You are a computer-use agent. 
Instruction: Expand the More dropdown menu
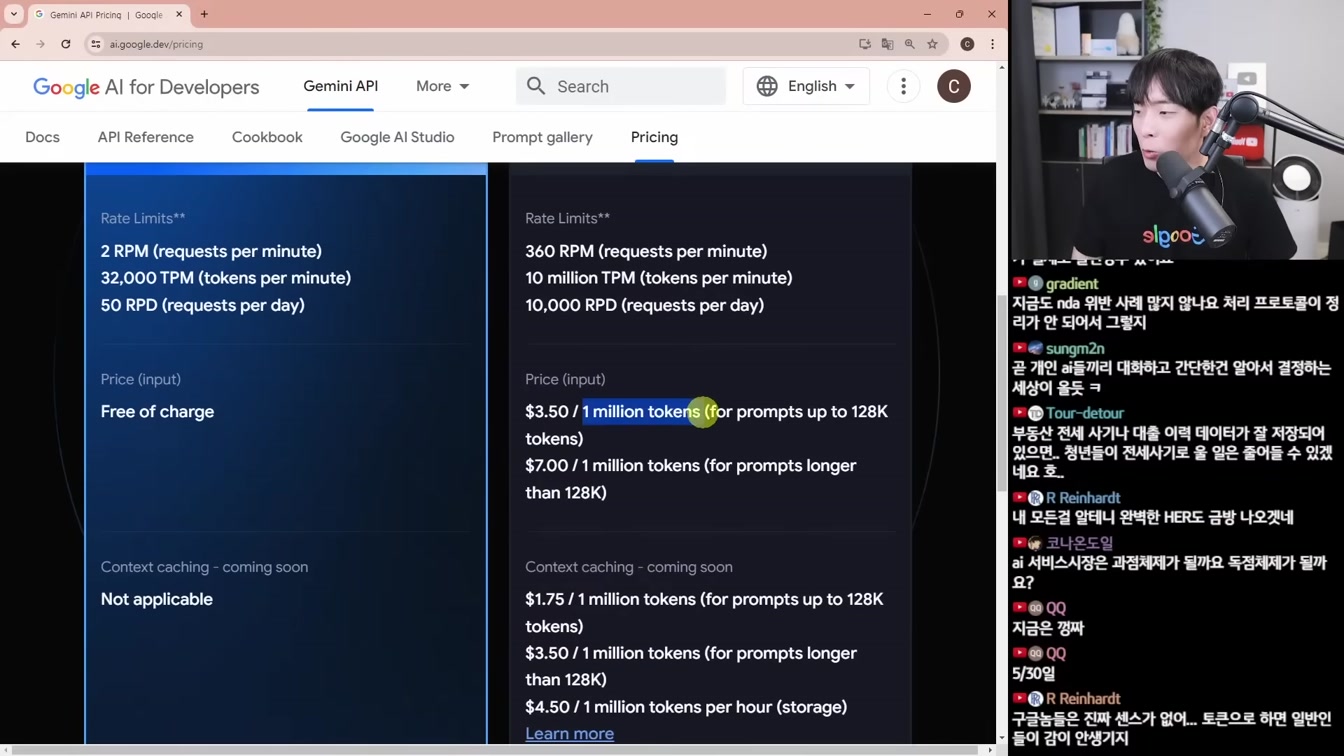[x=442, y=86]
